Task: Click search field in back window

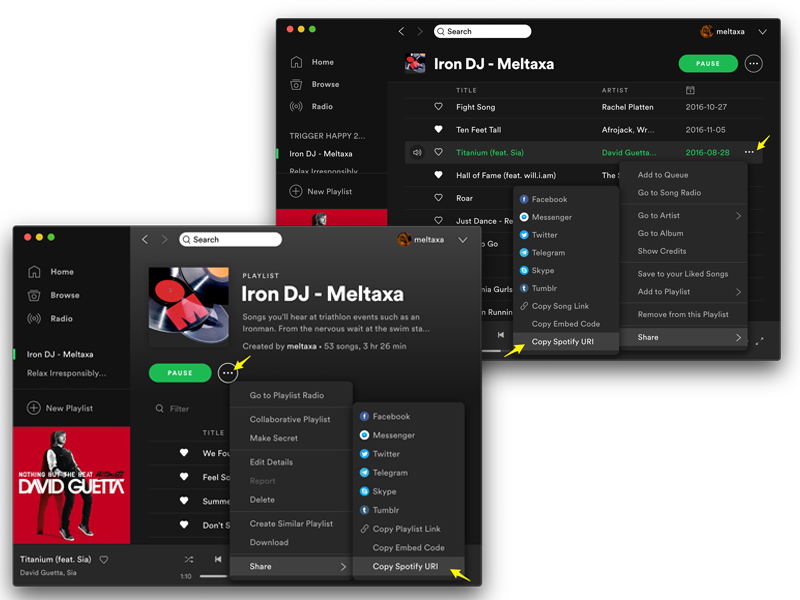Action: point(482,31)
